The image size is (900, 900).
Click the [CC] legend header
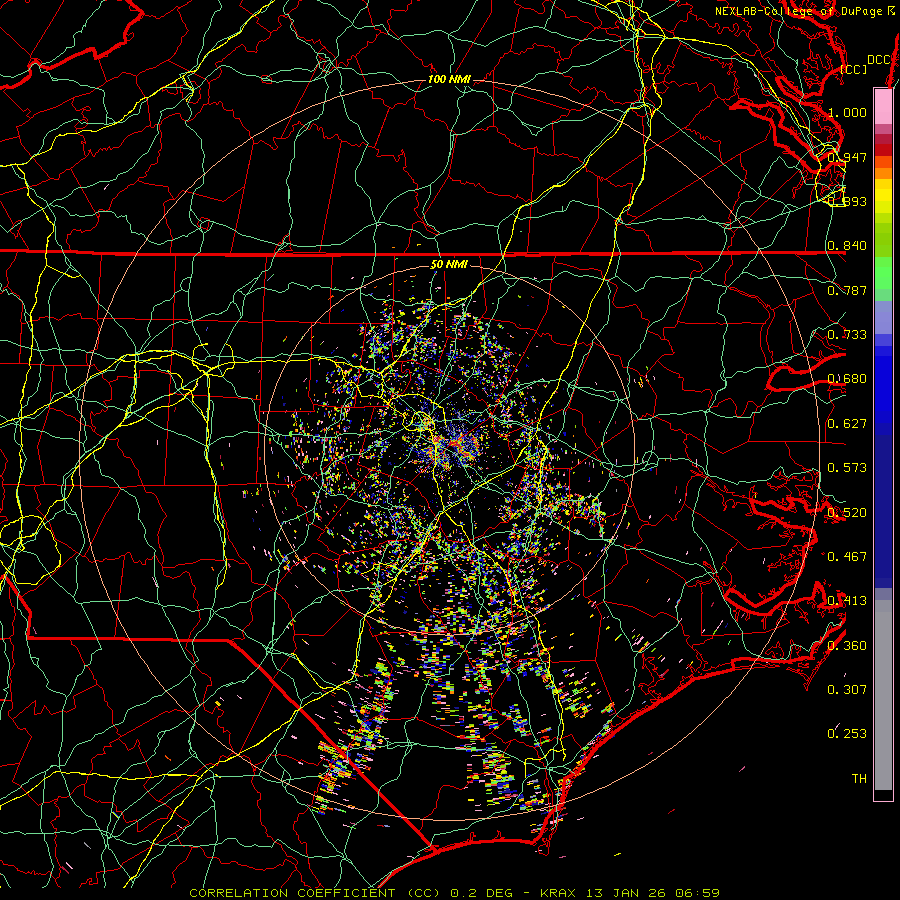[x=854, y=69]
